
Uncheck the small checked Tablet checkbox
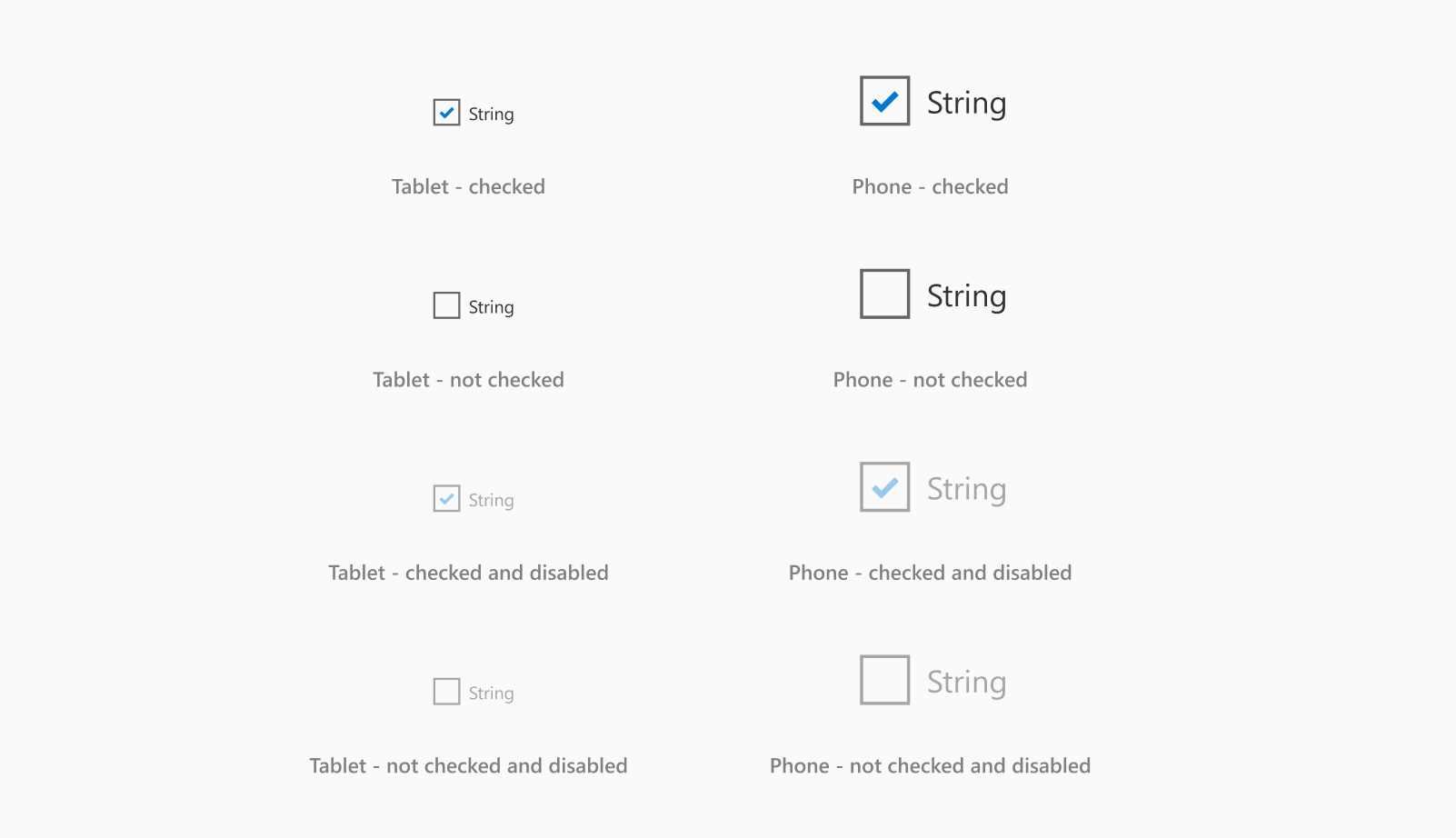click(446, 113)
